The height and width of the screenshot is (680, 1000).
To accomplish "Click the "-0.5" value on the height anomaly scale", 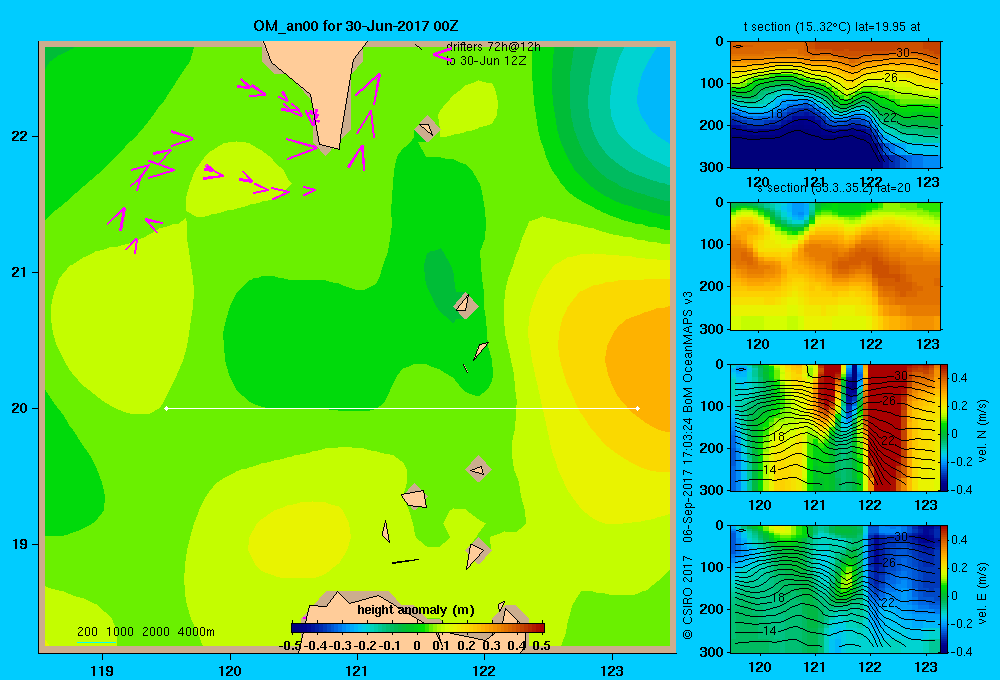I will [x=290, y=646].
